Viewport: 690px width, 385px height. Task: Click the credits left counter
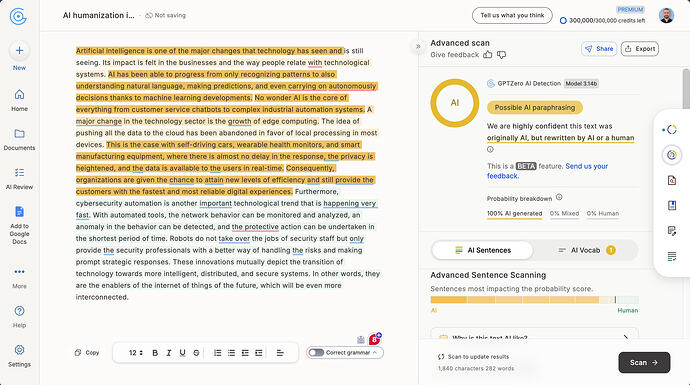tap(602, 20)
